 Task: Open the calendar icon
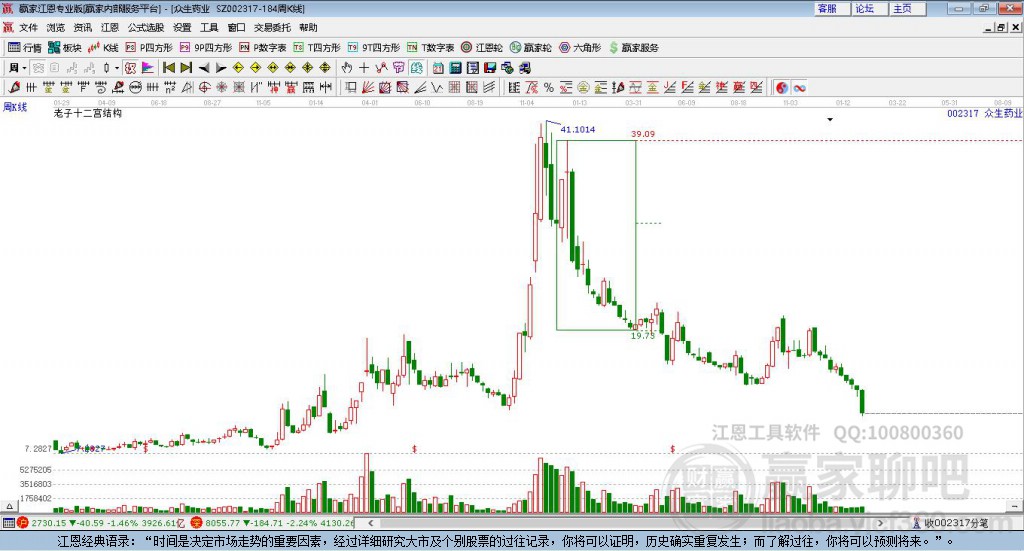[438, 68]
